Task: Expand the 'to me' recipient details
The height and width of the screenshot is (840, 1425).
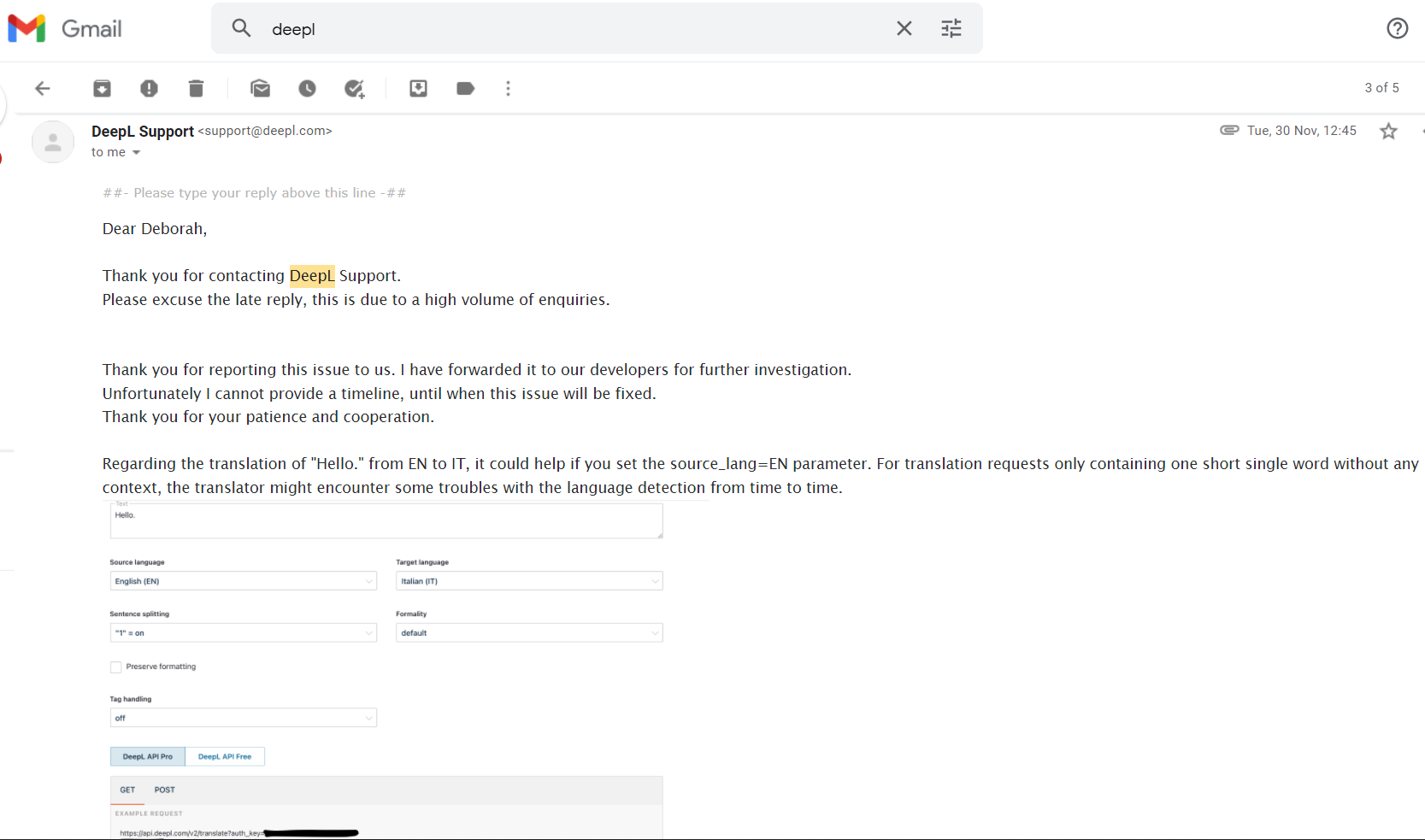Action: click(x=136, y=153)
